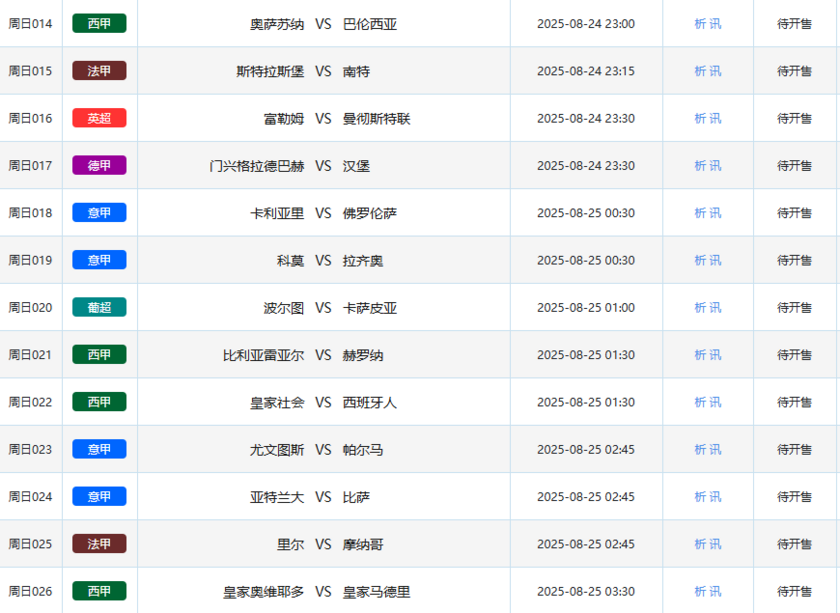Select 西甲 tag in 周日014 row
The height and width of the screenshot is (613, 840).
(99, 24)
